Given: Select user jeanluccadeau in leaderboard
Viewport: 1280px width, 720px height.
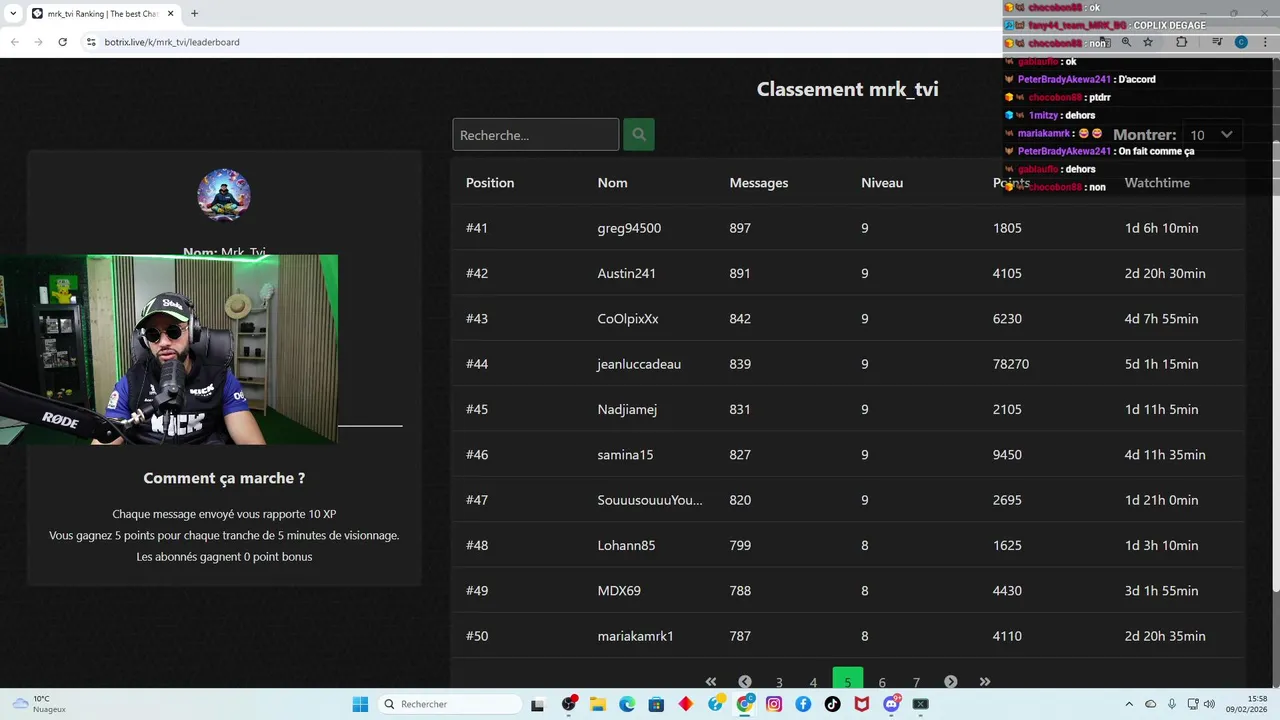Looking at the screenshot, I should point(639,364).
